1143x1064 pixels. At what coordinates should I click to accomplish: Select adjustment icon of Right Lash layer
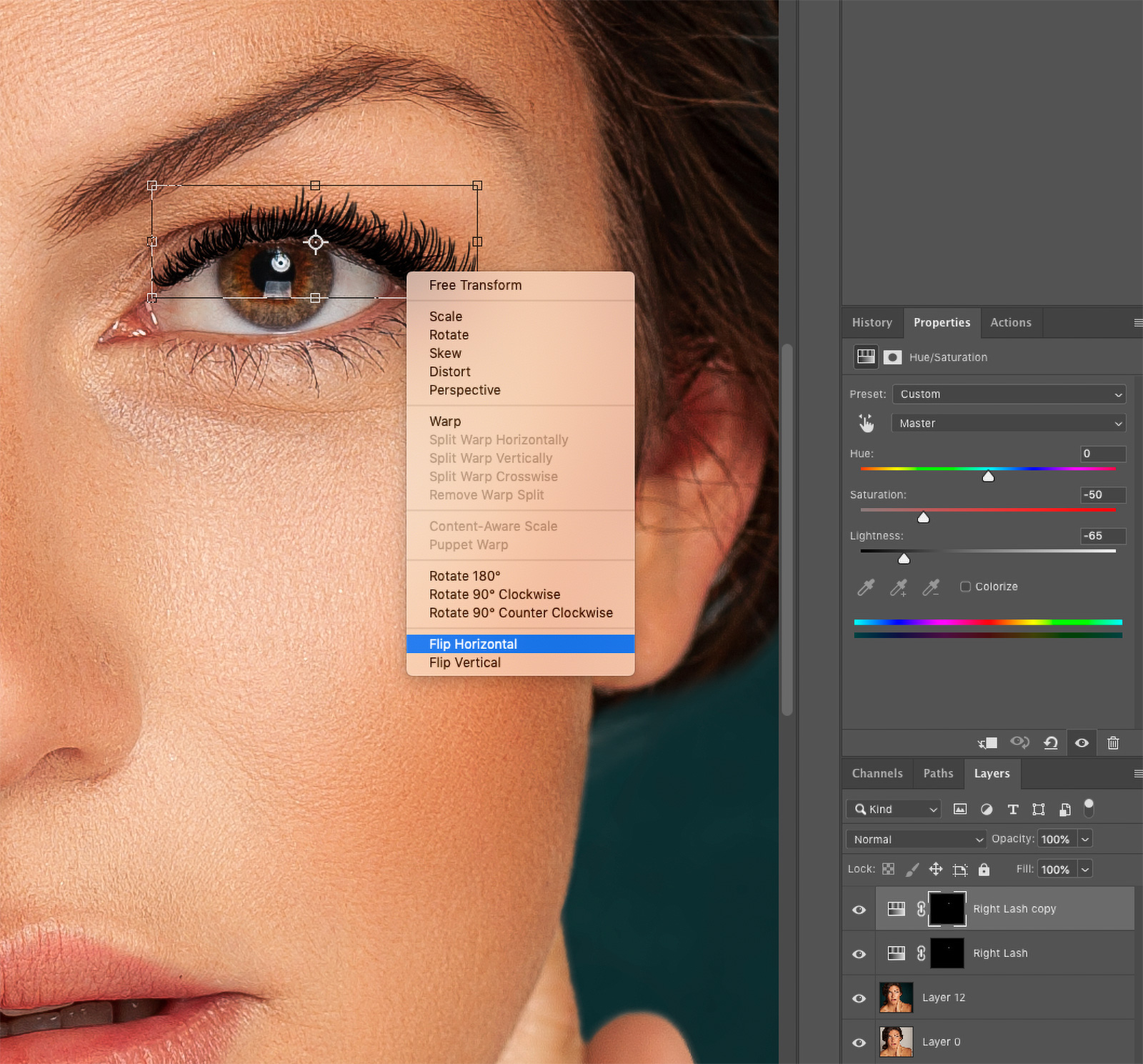click(x=897, y=953)
